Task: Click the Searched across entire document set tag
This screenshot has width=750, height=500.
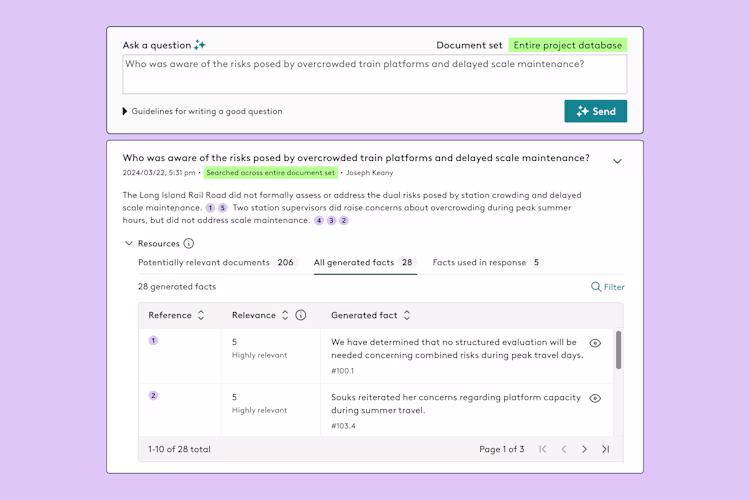Action: 271,173
